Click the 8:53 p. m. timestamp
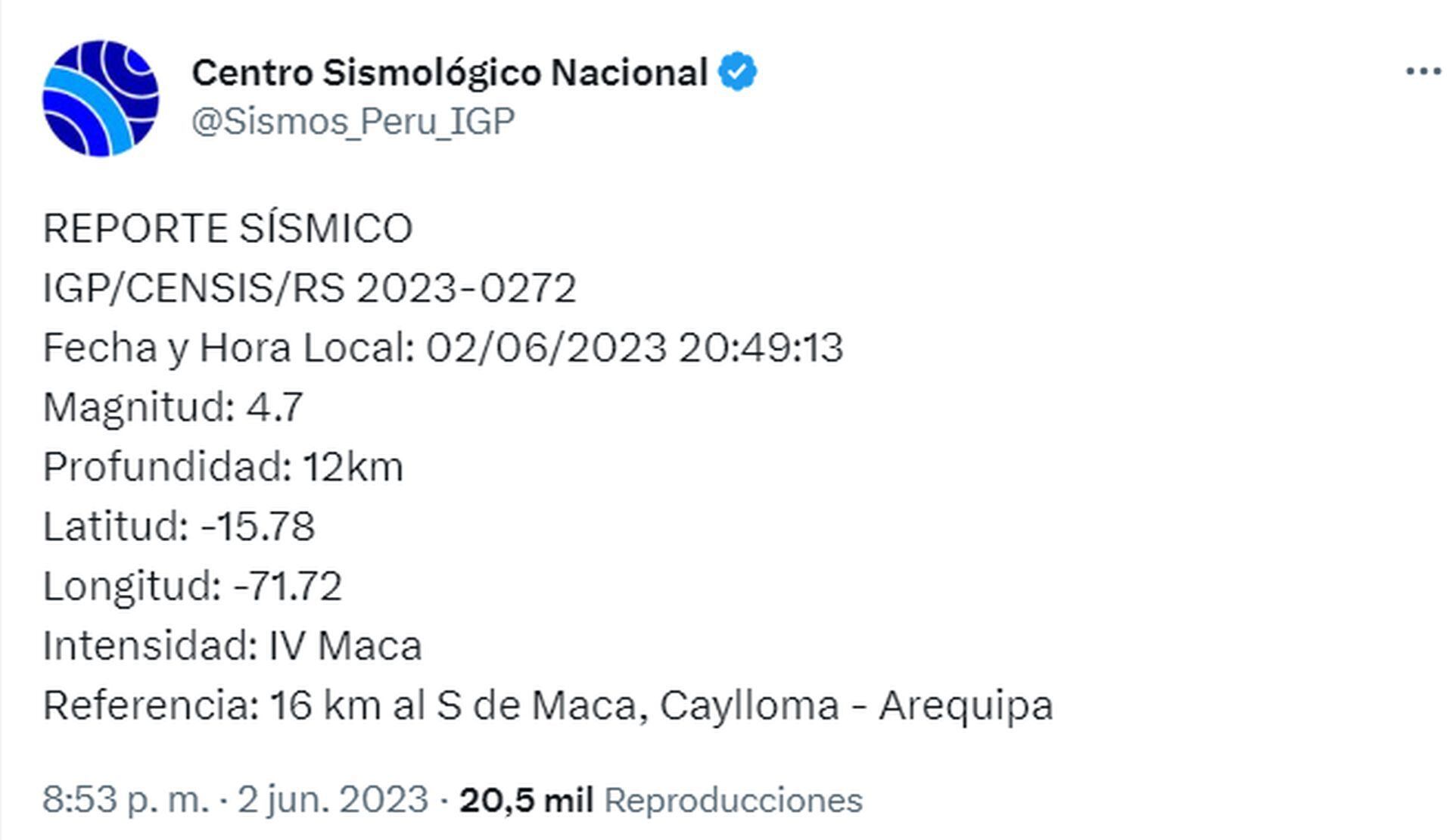1453x840 pixels. point(125,800)
